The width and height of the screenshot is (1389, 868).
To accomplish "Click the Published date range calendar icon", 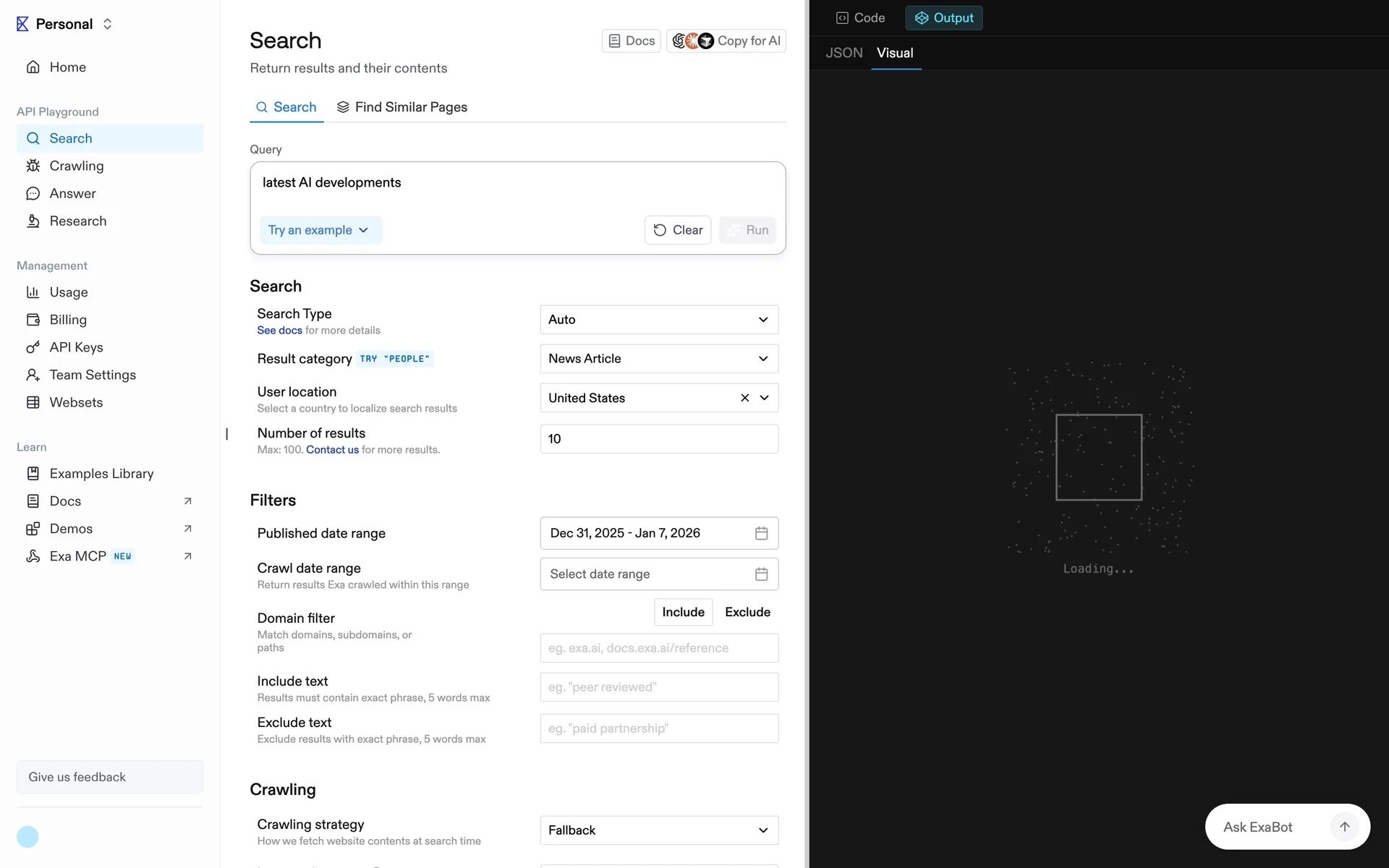I will (761, 533).
